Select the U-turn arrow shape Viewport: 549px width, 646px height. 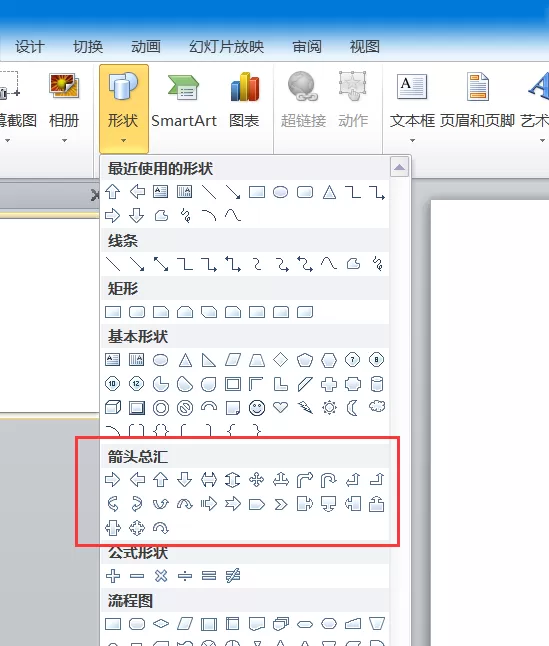point(329,480)
